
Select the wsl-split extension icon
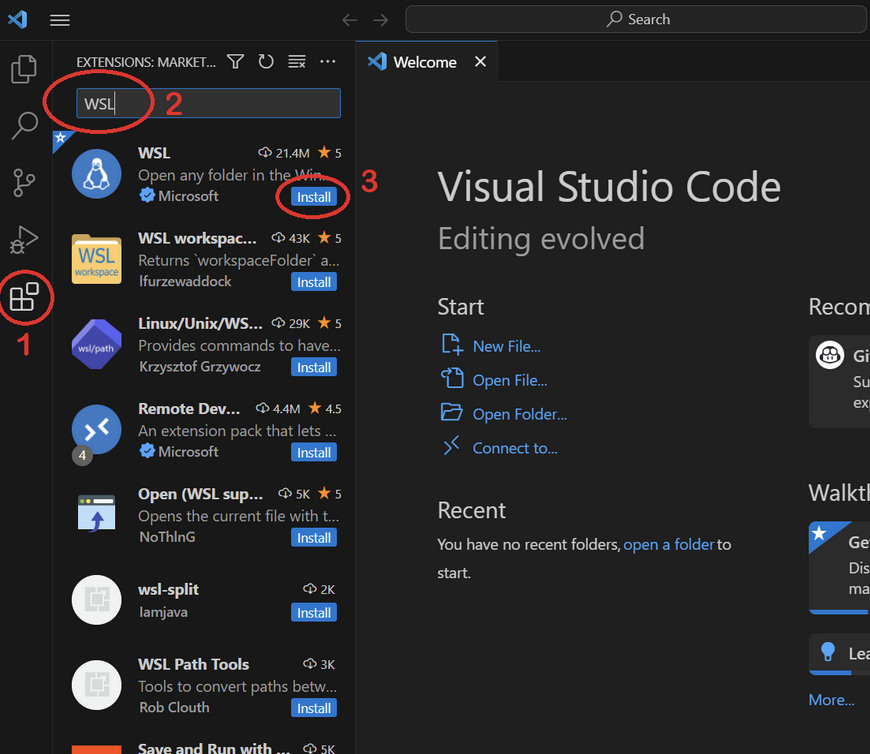(x=97, y=600)
